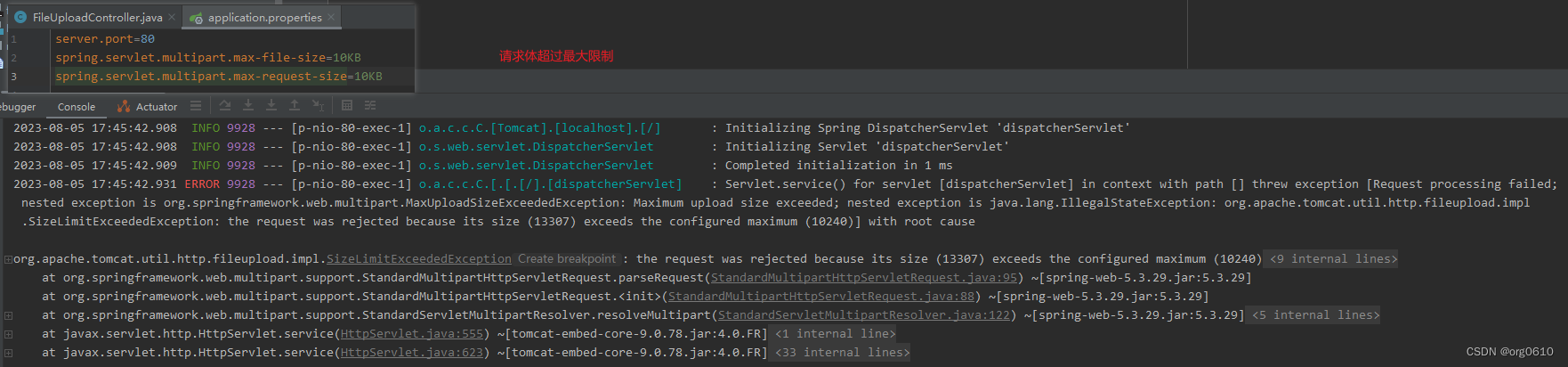
Task: Click the ERROR level log entry
Action: (x=202, y=184)
